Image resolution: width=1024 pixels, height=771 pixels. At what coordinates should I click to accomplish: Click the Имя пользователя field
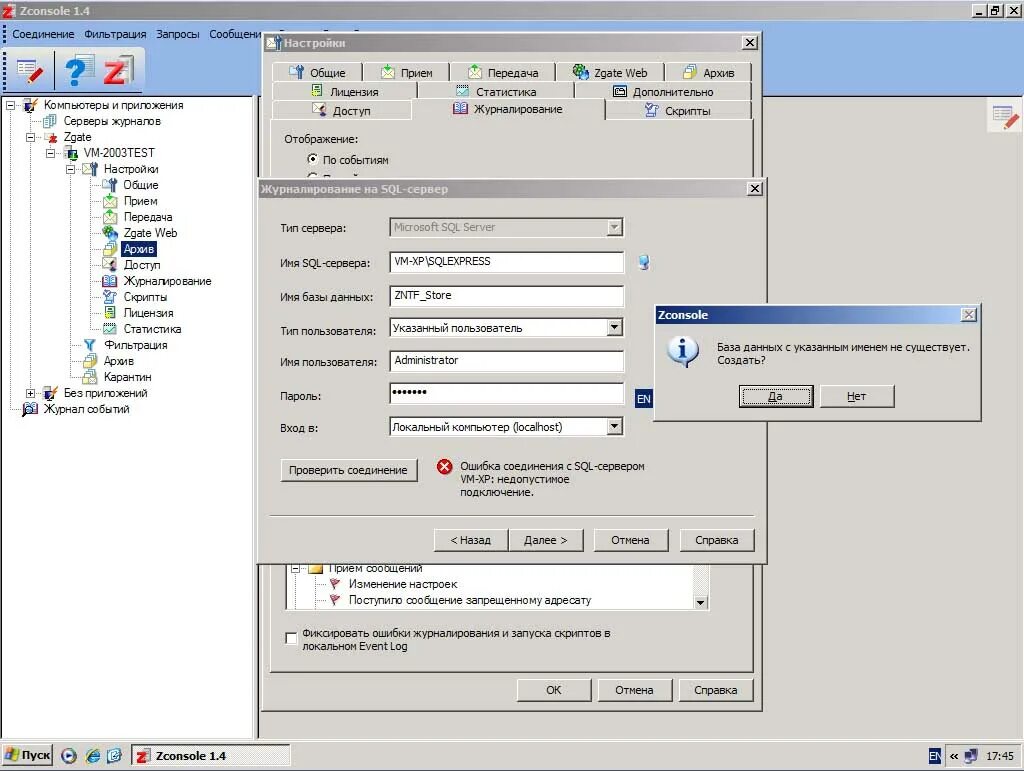pyautogui.click(x=507, y=360)
